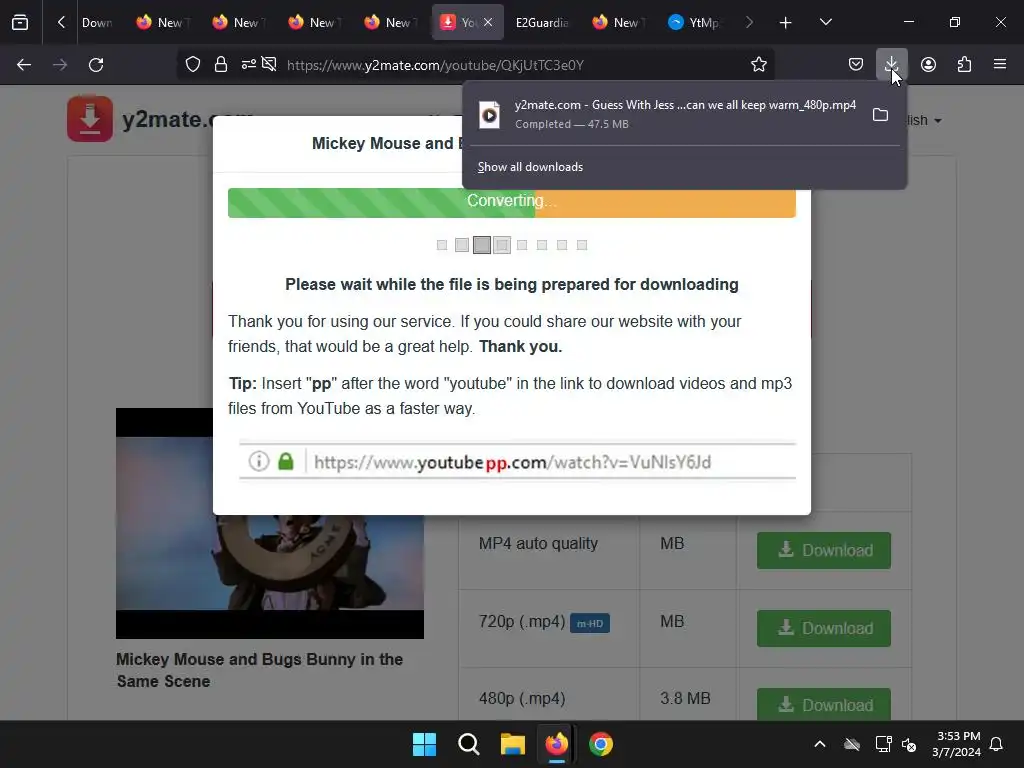Click the 3.8 MB size cell
The width and height of the screenshot is (1024, 768).
coord(685,698)
